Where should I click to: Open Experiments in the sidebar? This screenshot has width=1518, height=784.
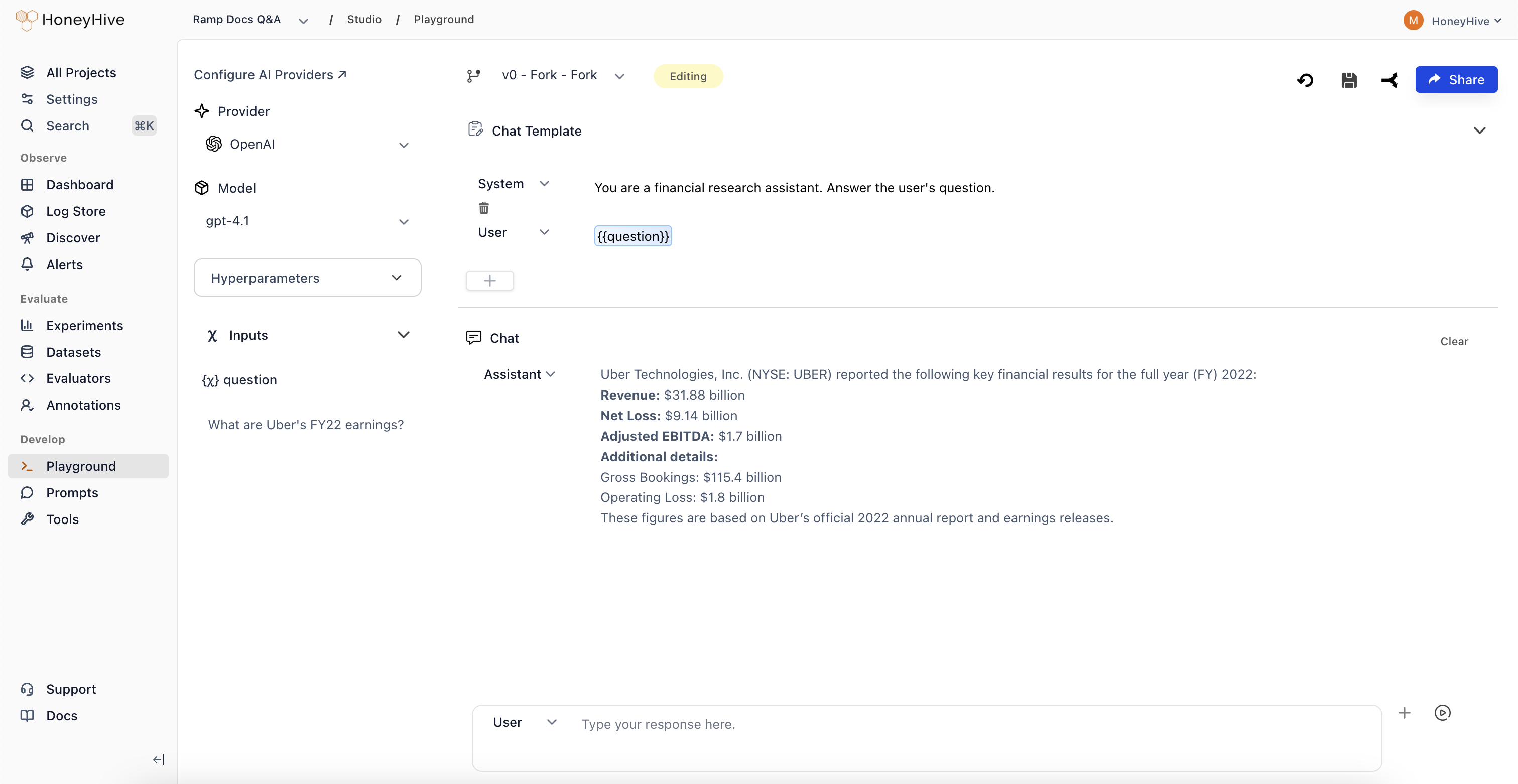(84, 326)
